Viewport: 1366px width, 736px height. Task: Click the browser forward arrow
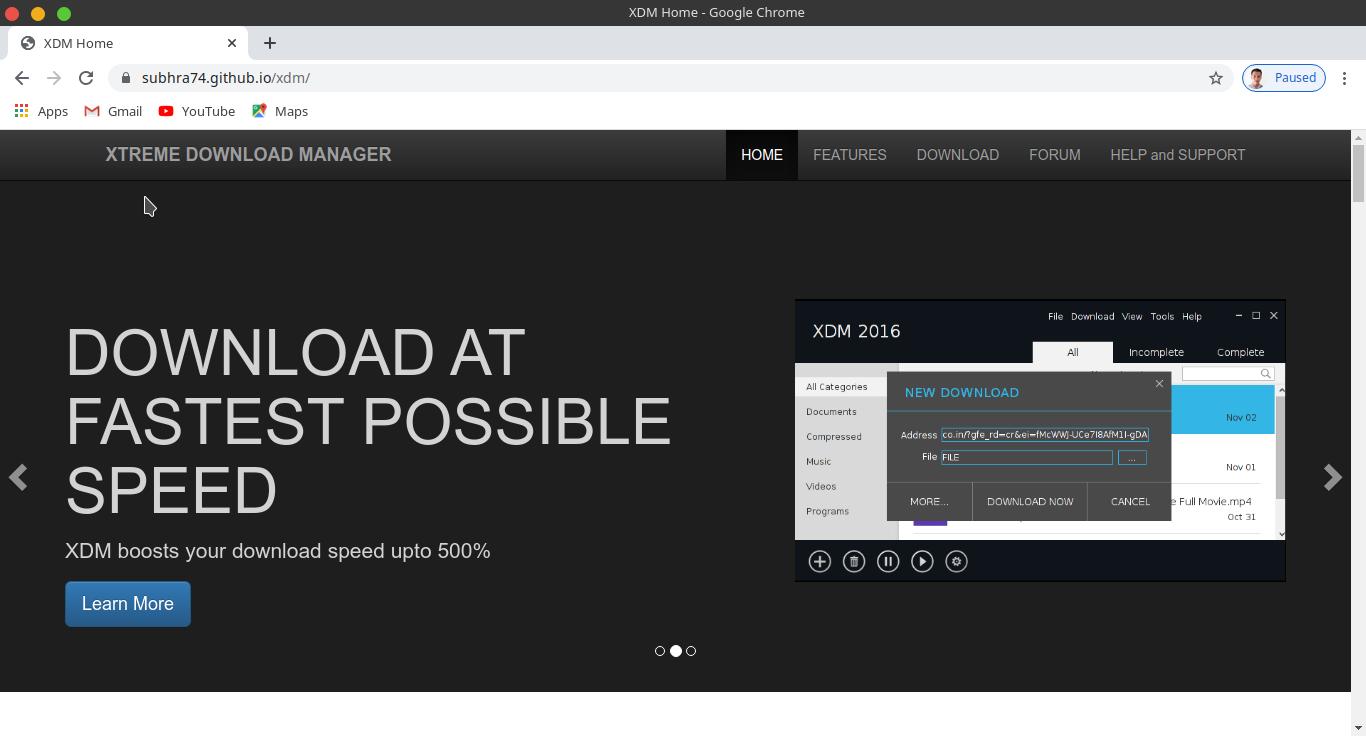pos(54,78)
